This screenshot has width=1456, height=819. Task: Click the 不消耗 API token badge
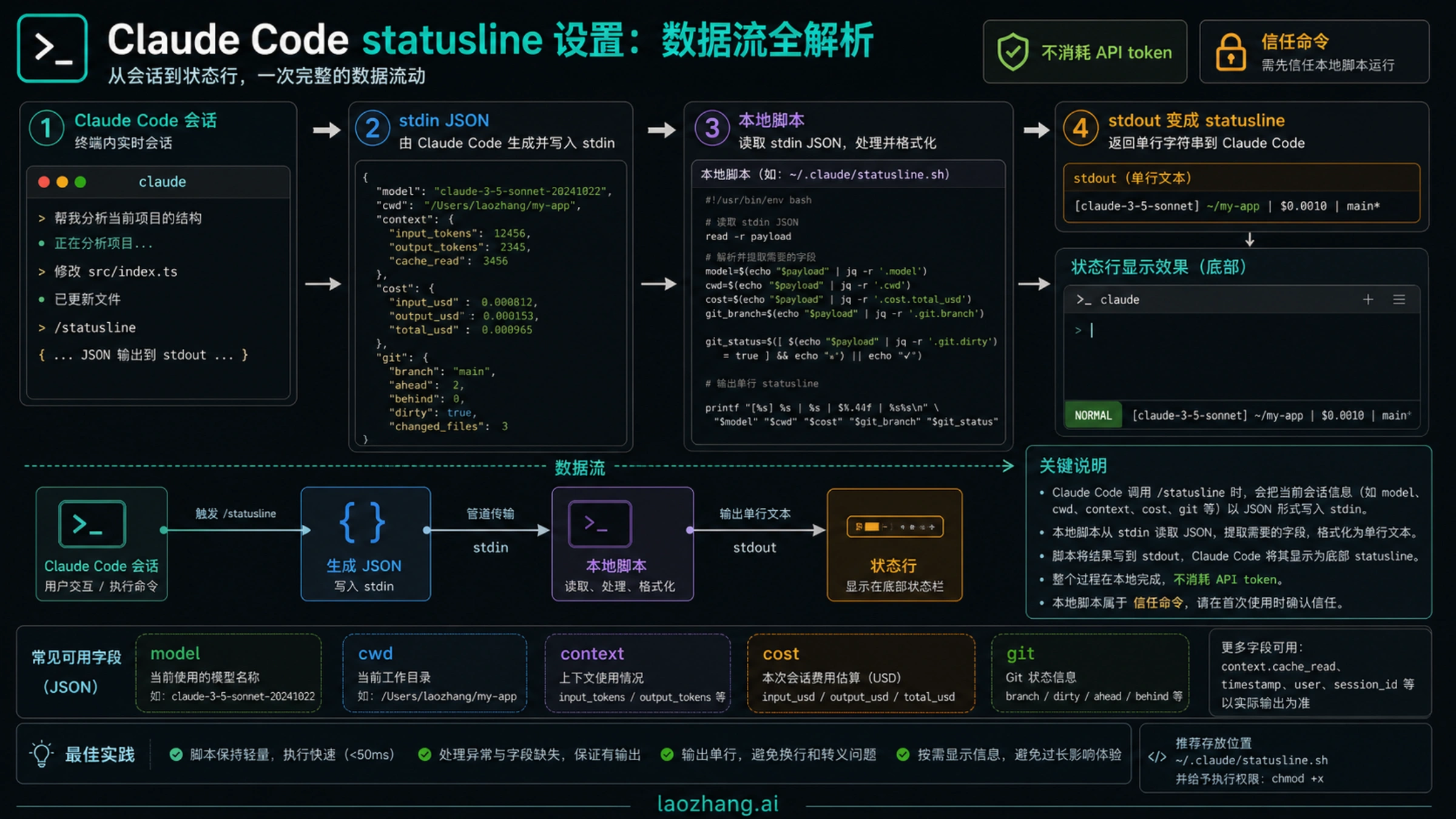pyautogui.click(x=1085, y=52)
